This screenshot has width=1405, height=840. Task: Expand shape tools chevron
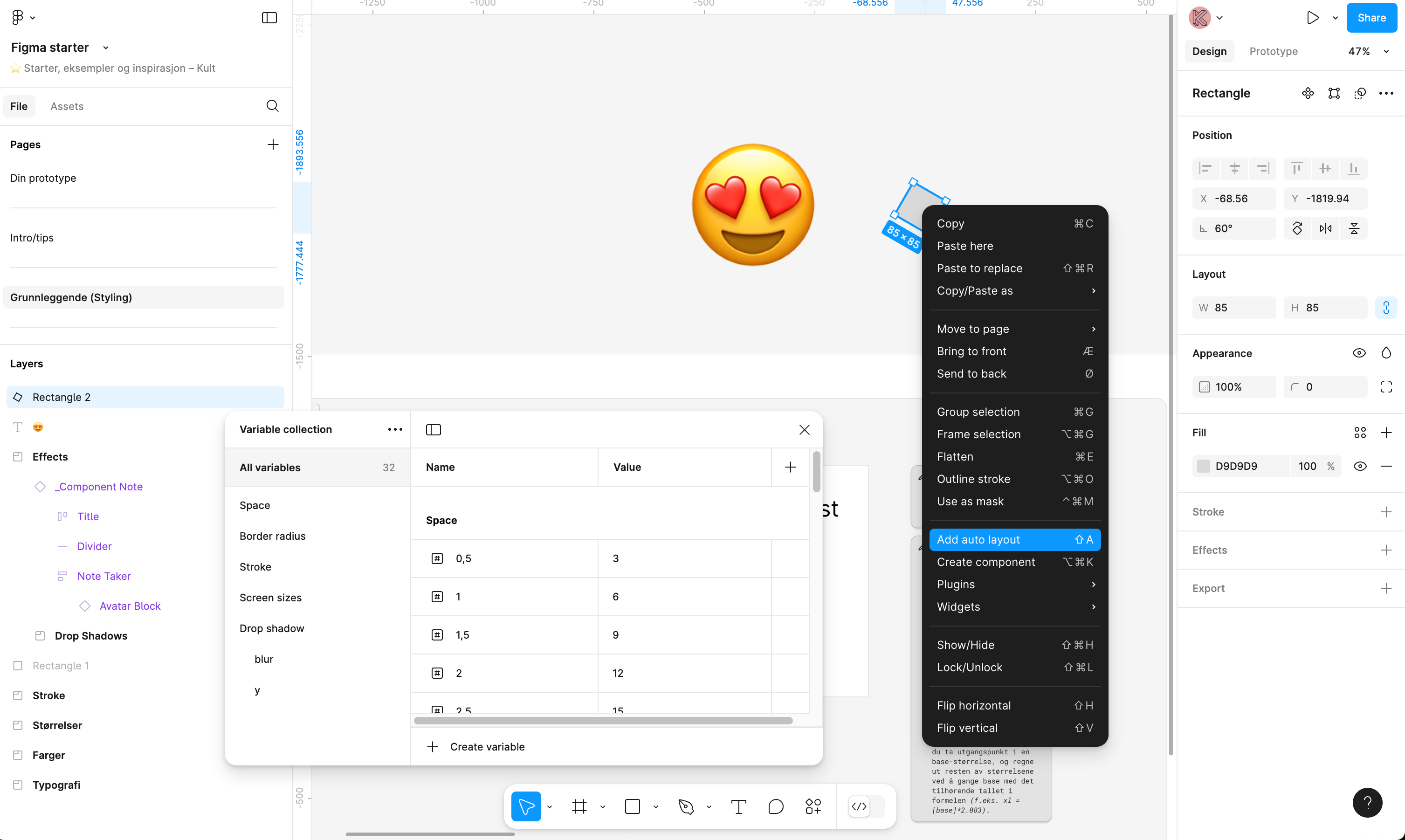tap(655, 806)
